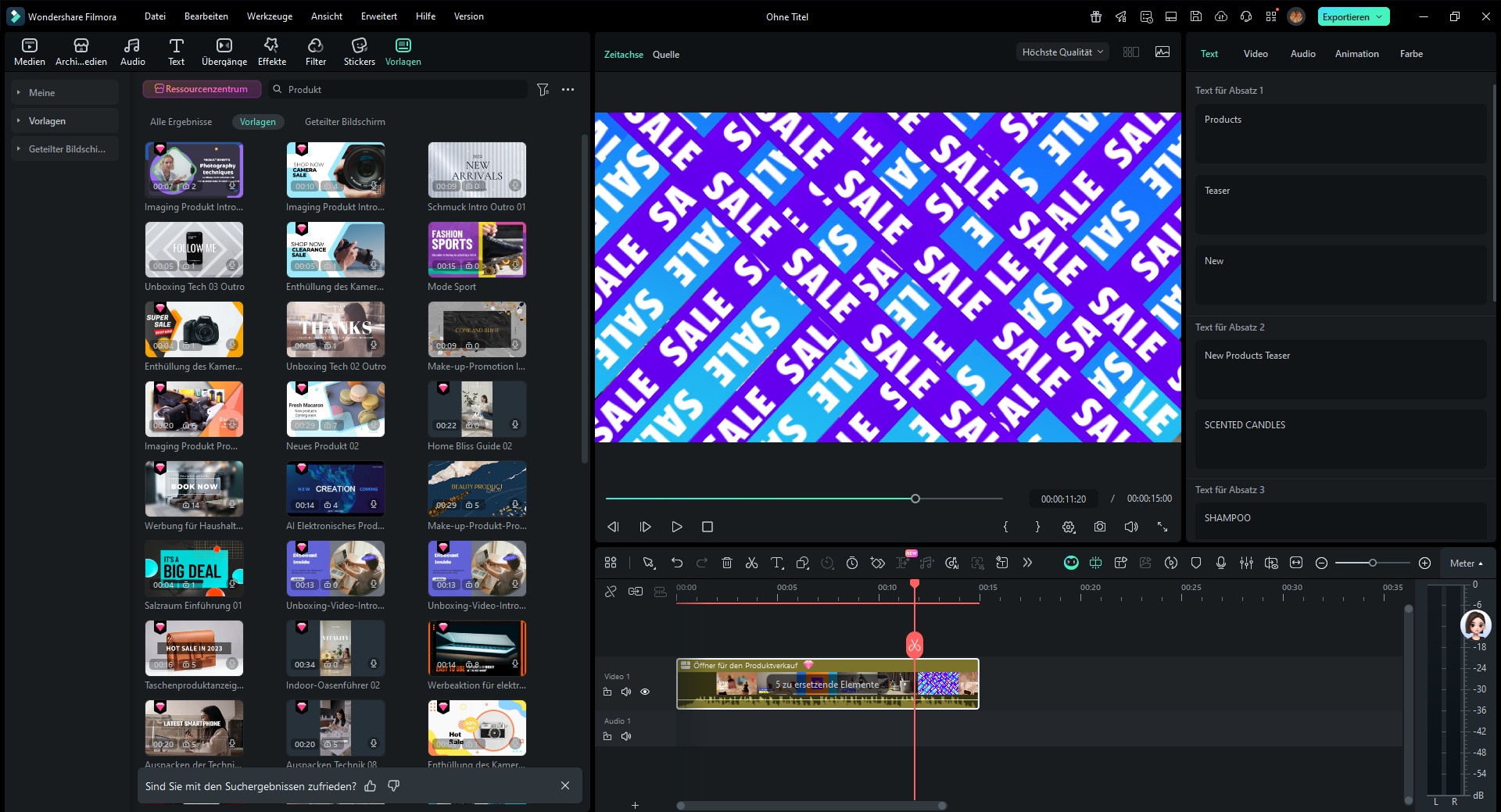Open the Ressourcenzentrum

(202, 89)
